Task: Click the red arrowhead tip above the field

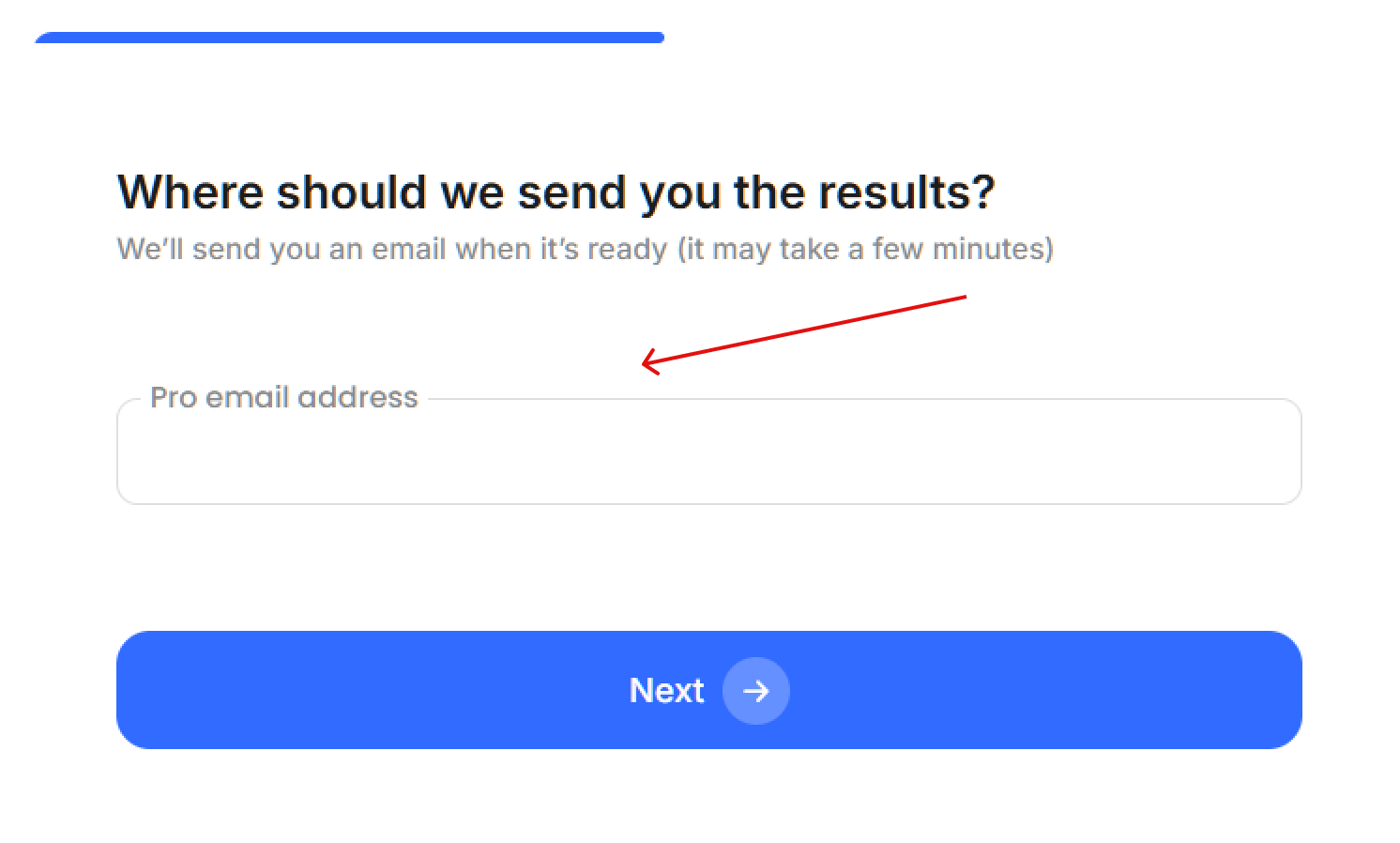Action: pos(646,362)
